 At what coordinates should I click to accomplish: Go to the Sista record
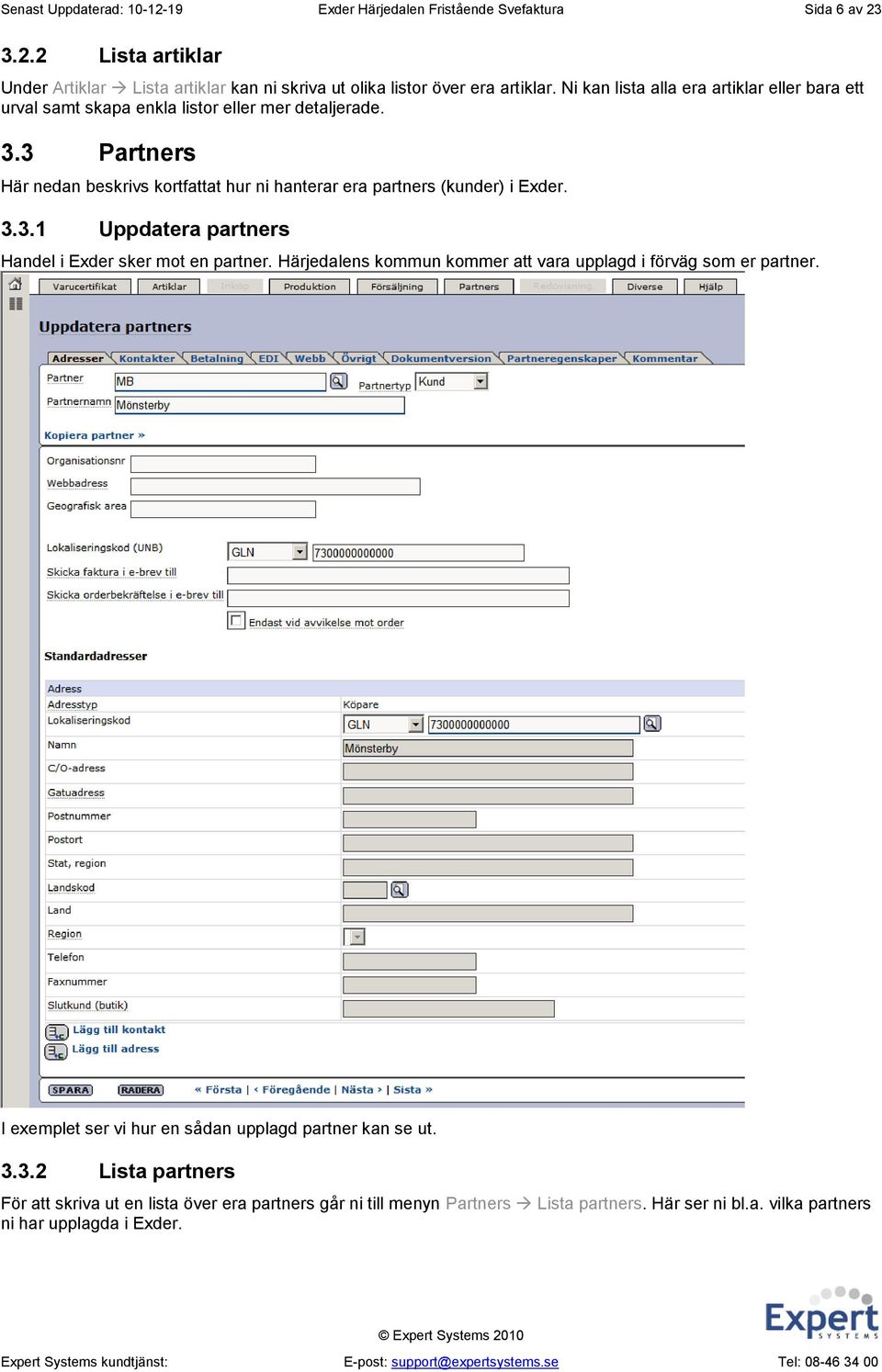click(413, 1090)
